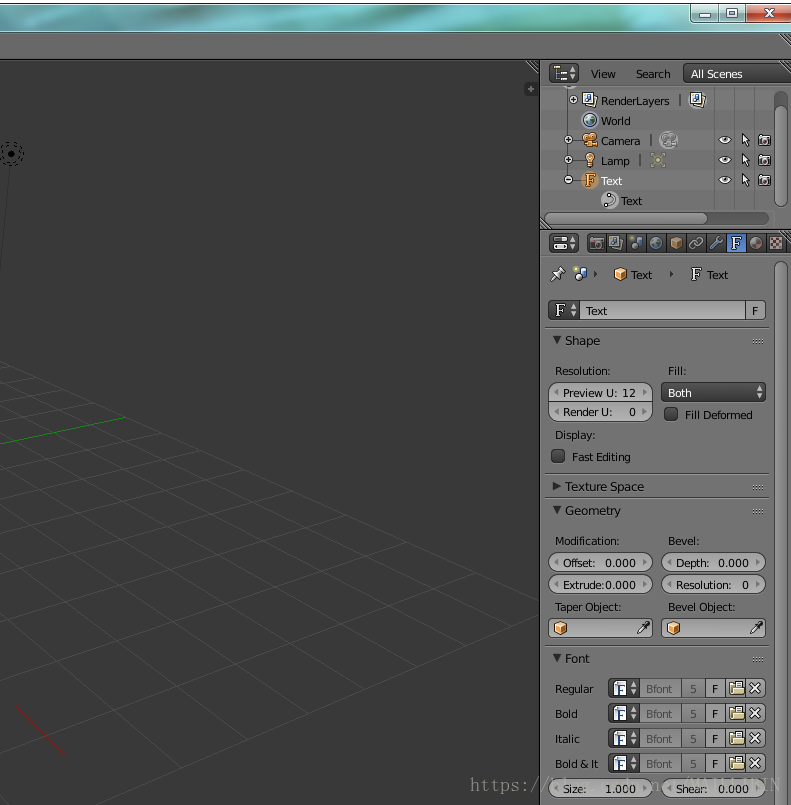Image resolution: width=791 pixels, height=805 pixels.
Task: Collapse the Shape panel
Action: (x=557, y=340)
